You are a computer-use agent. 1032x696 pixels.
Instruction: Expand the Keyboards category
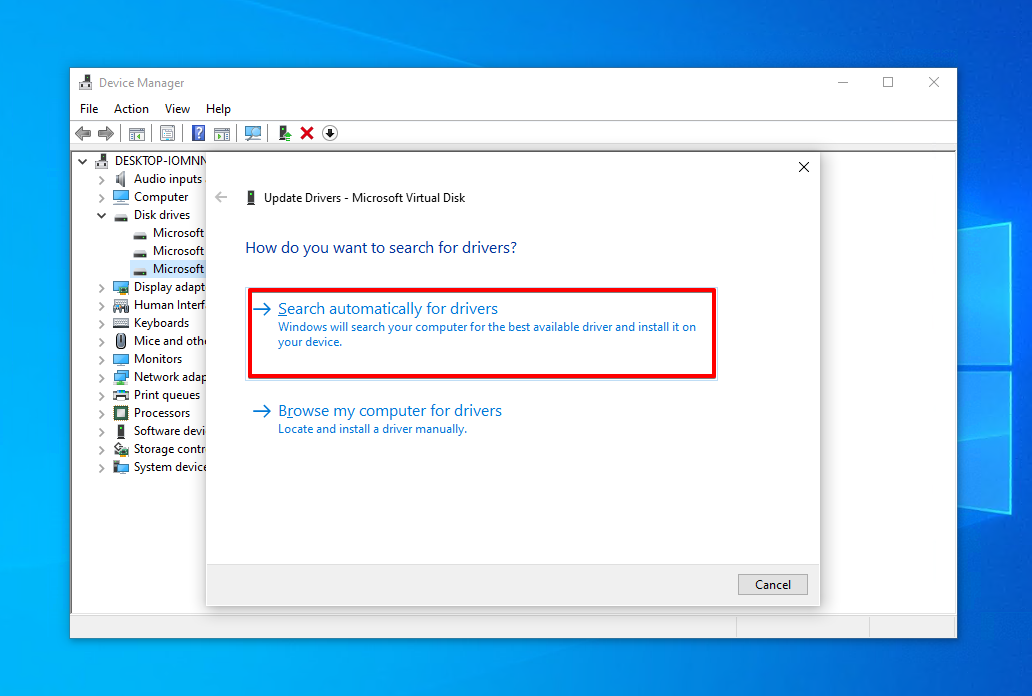click(101, 324)
